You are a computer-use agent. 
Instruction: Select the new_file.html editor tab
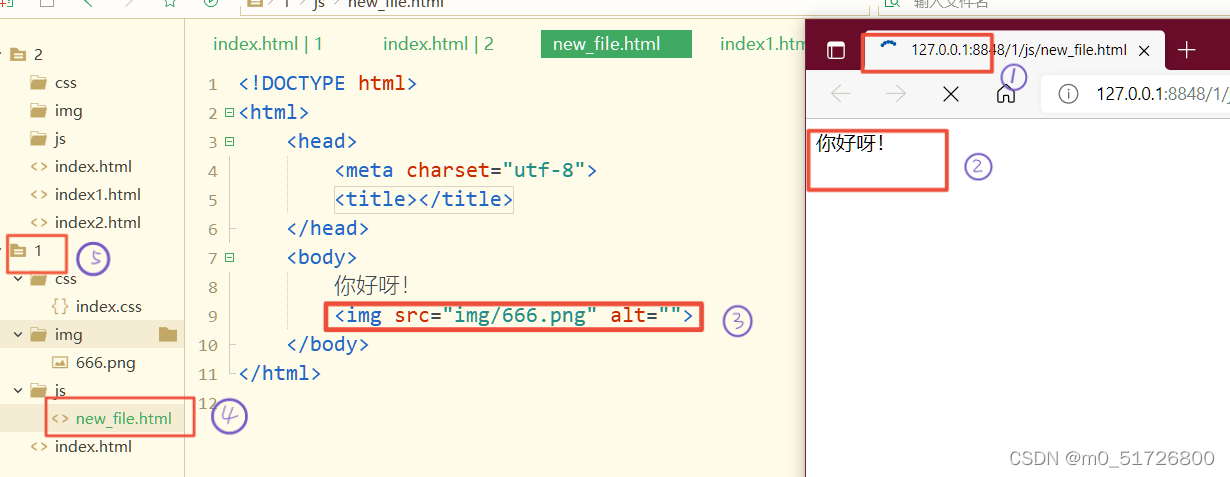coord(616,44)
